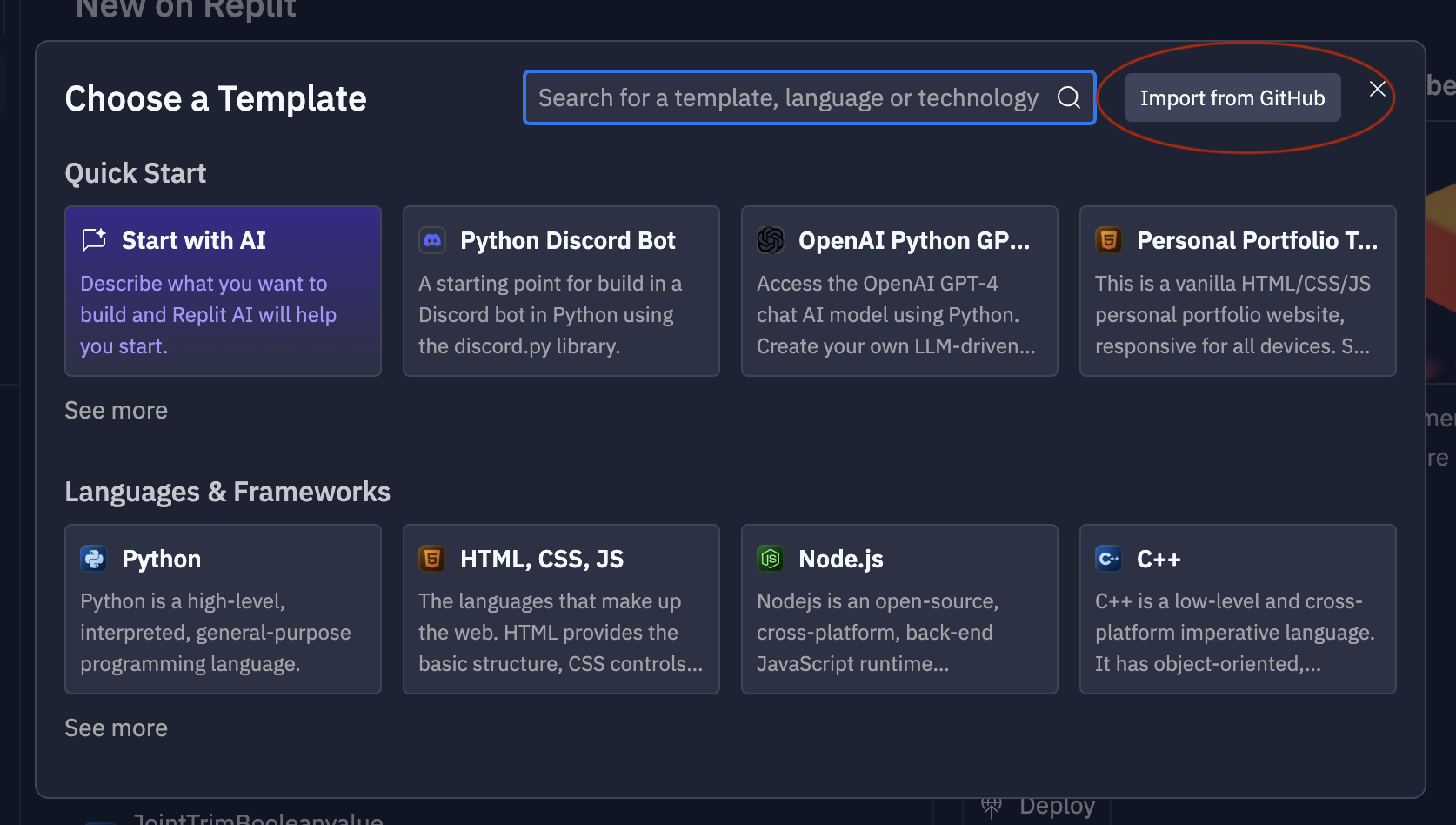Screen dimensions: 1456x825
Task: Click Deploy label in background window
Action: coord(1057,807)
